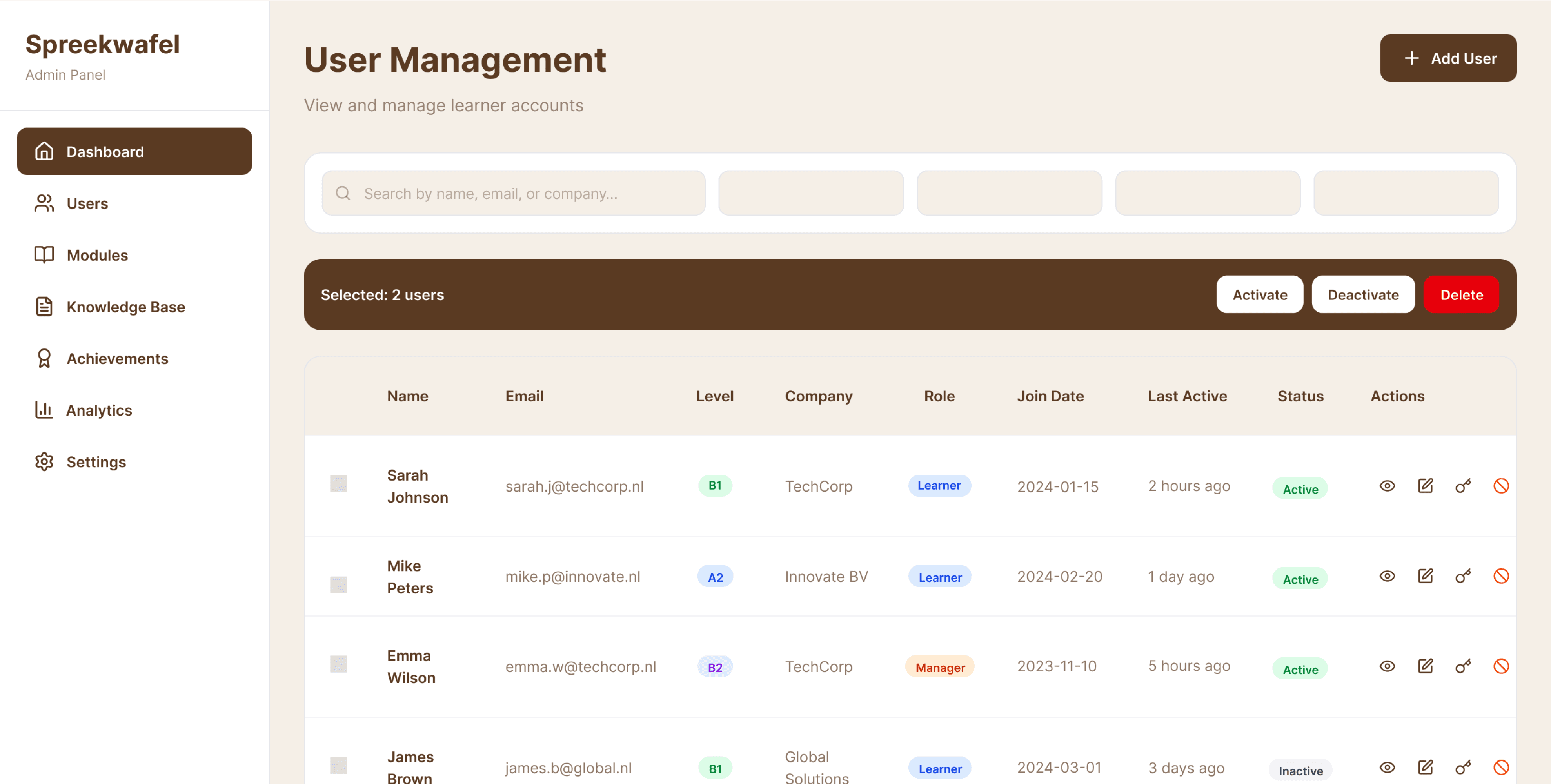Toggle the checkbox next to Mike Peters
1551x784 pixels.
pyautogui.click(x=338, y=585)
